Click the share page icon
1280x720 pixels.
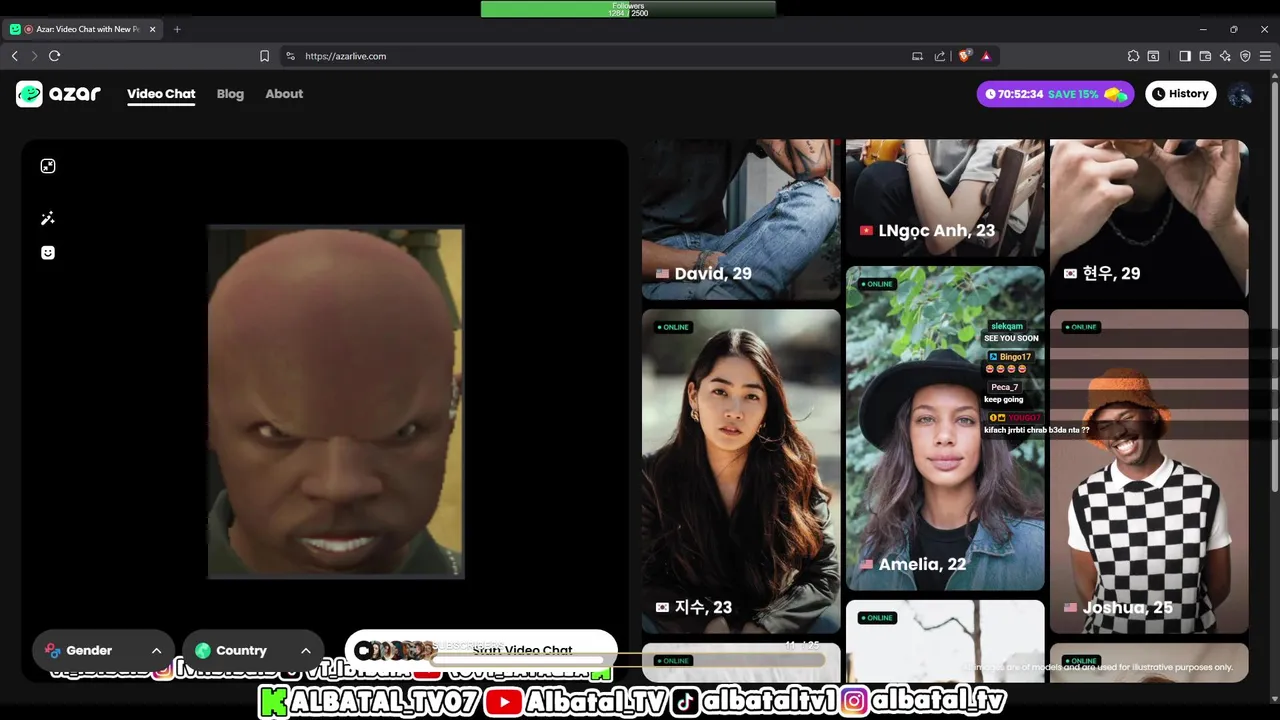[x=940, y=56]
